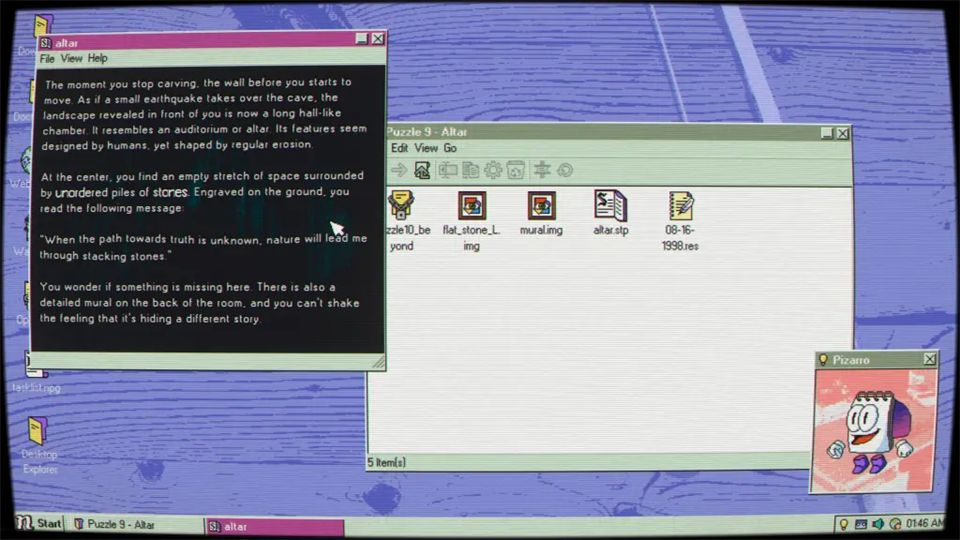Click the Start button on taskbar
This screenshot has height=540, width=960.
point(40,523)
